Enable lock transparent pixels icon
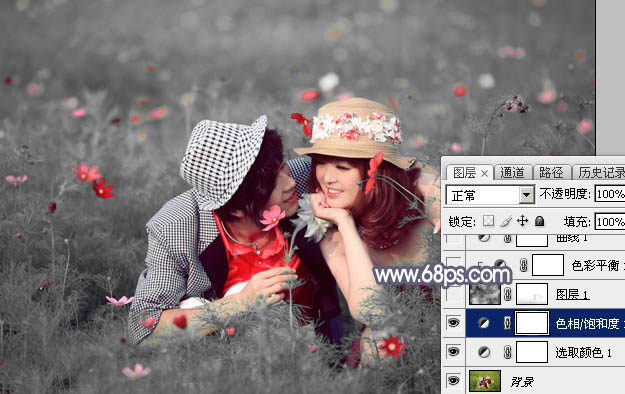This screenshot has width=625, height=394. tap(488, 221)
